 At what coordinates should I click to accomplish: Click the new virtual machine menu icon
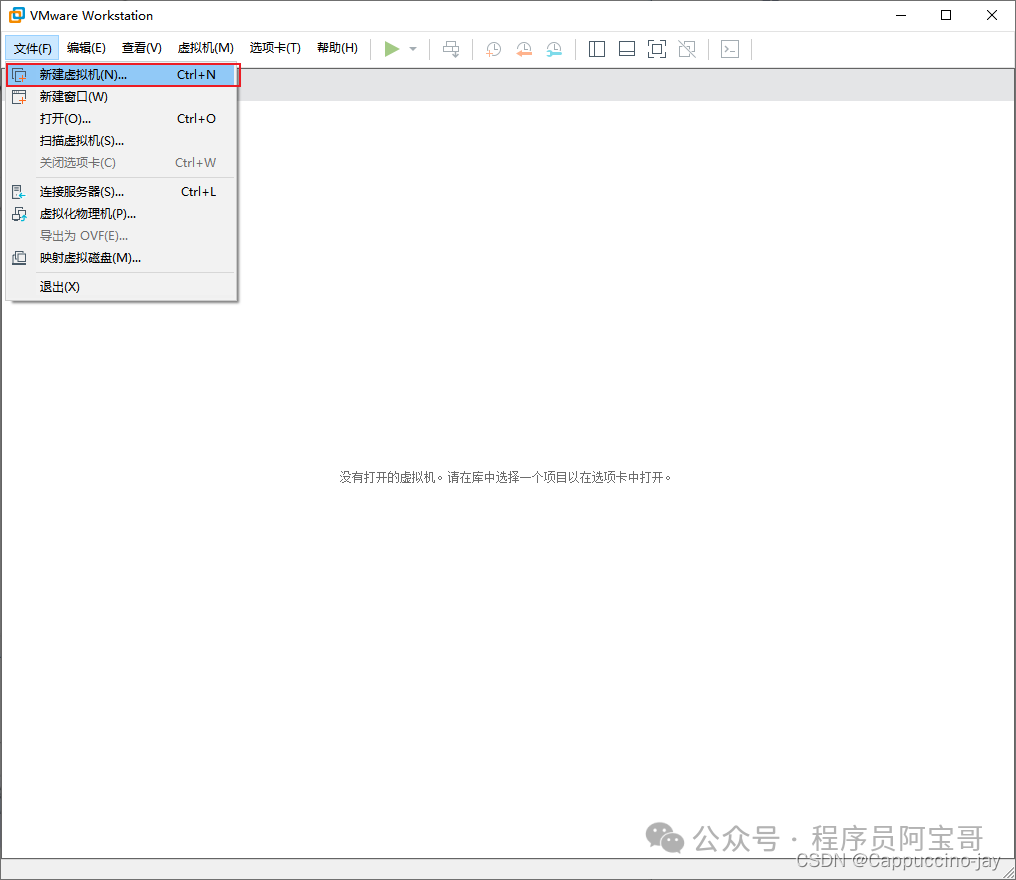(19, 75)
